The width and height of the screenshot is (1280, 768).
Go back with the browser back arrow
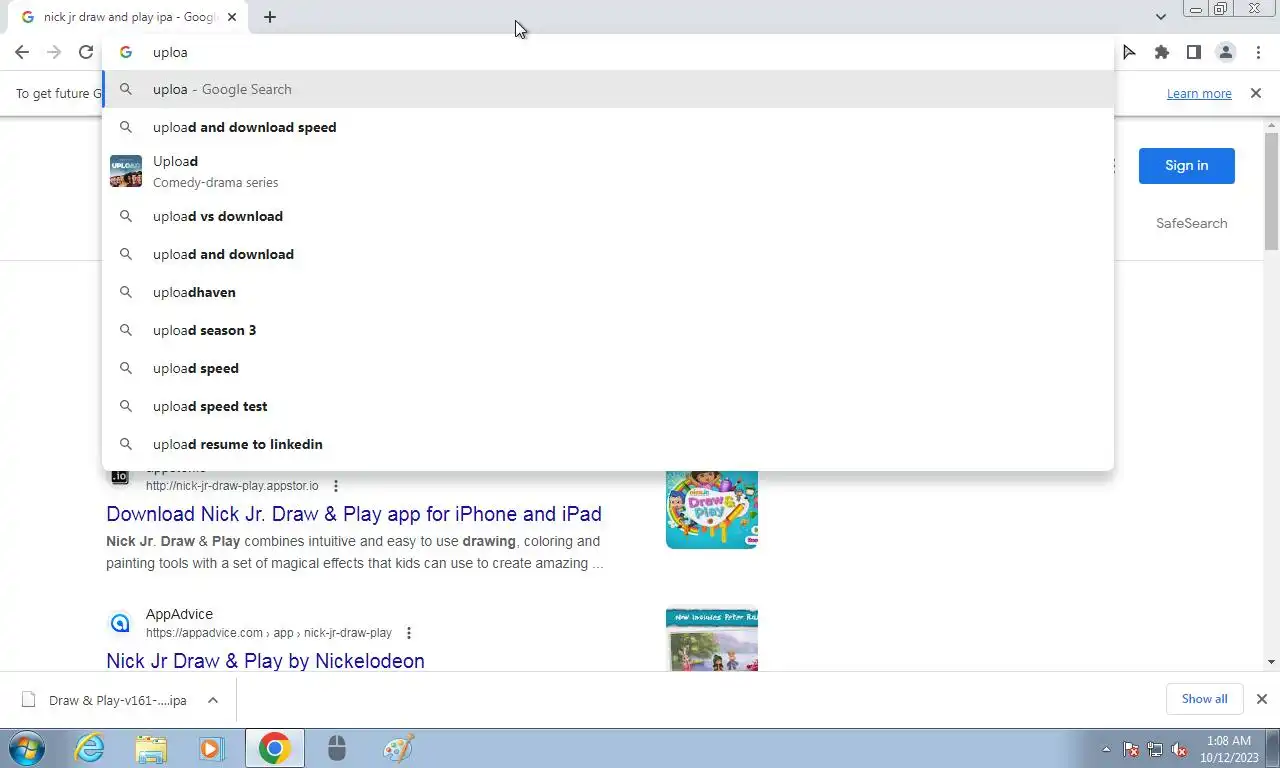22,52
